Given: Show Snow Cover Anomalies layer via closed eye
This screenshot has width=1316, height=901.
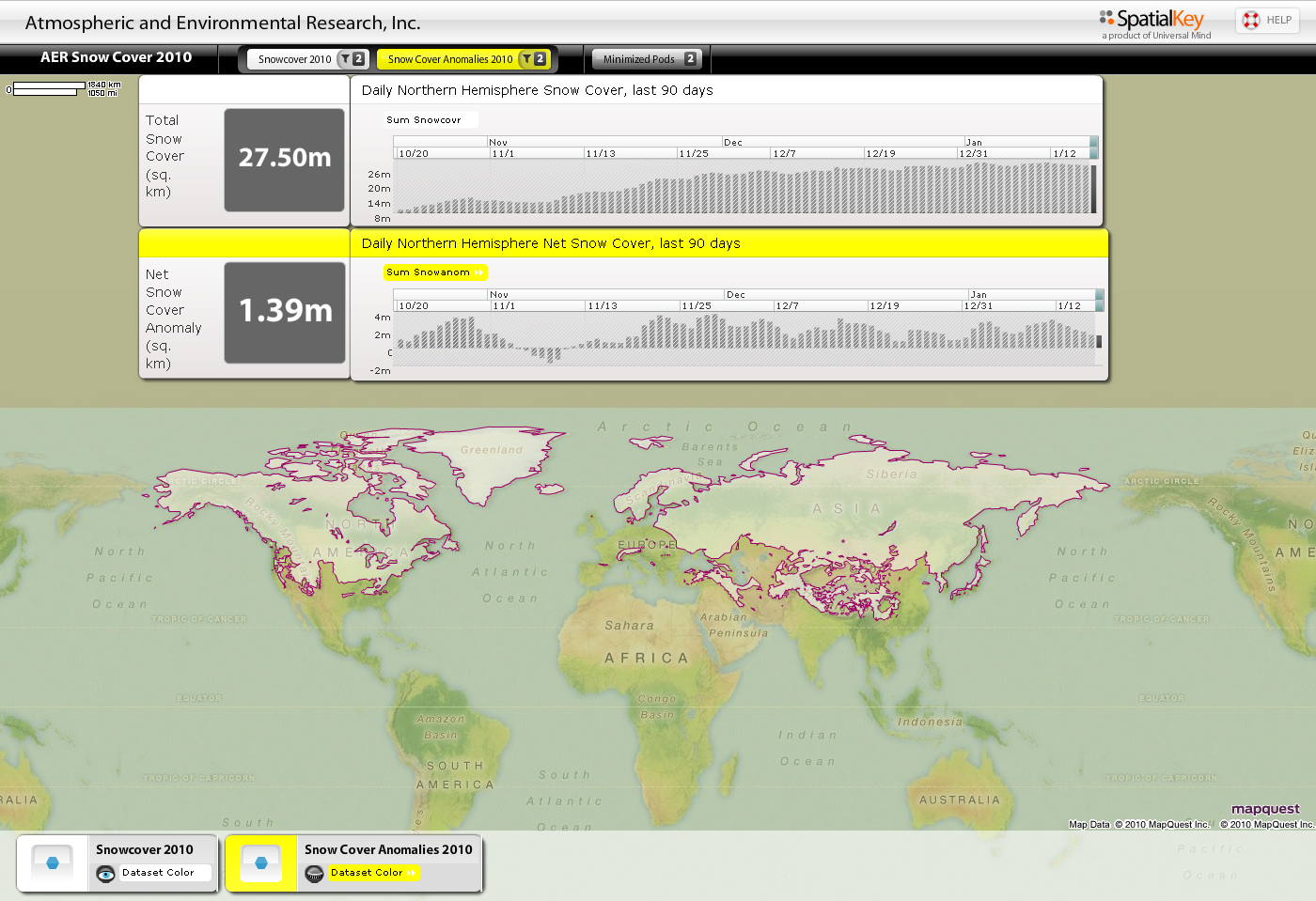Looking at the screenshot, I should [315, 874].
